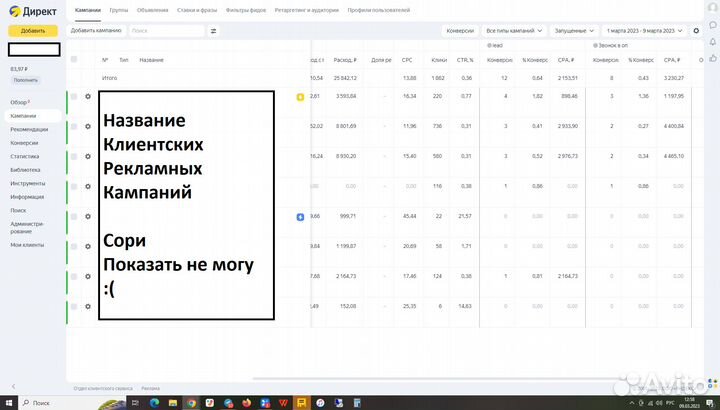
Task: Open settings gear for campaign with spend 8 930,20
Action: [x=88, y=157]
